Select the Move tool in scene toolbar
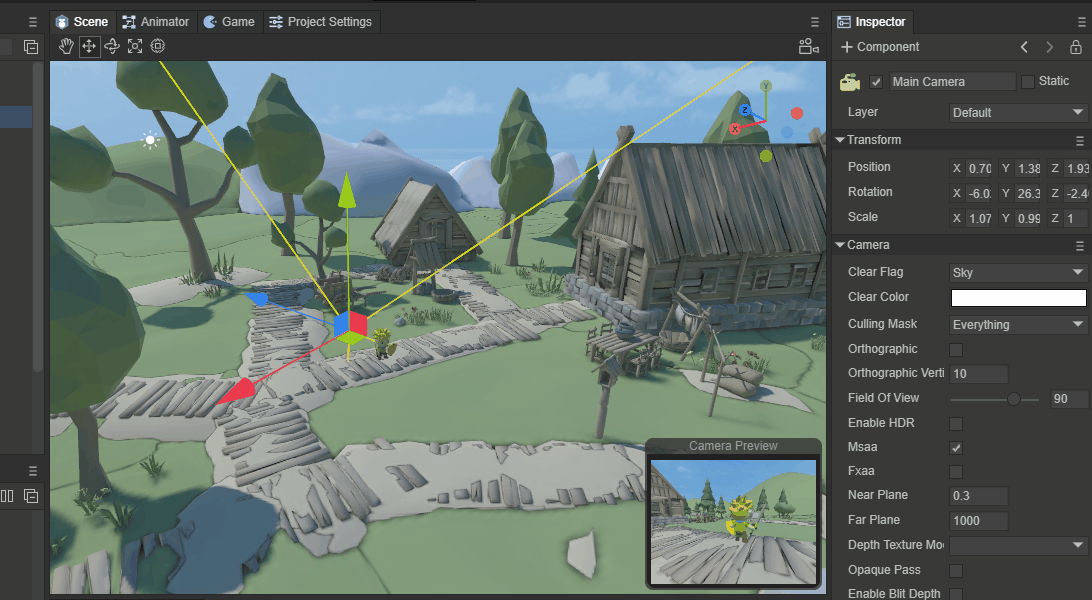This screenshot has height=600, width=1092. click(x=89, y=46)
